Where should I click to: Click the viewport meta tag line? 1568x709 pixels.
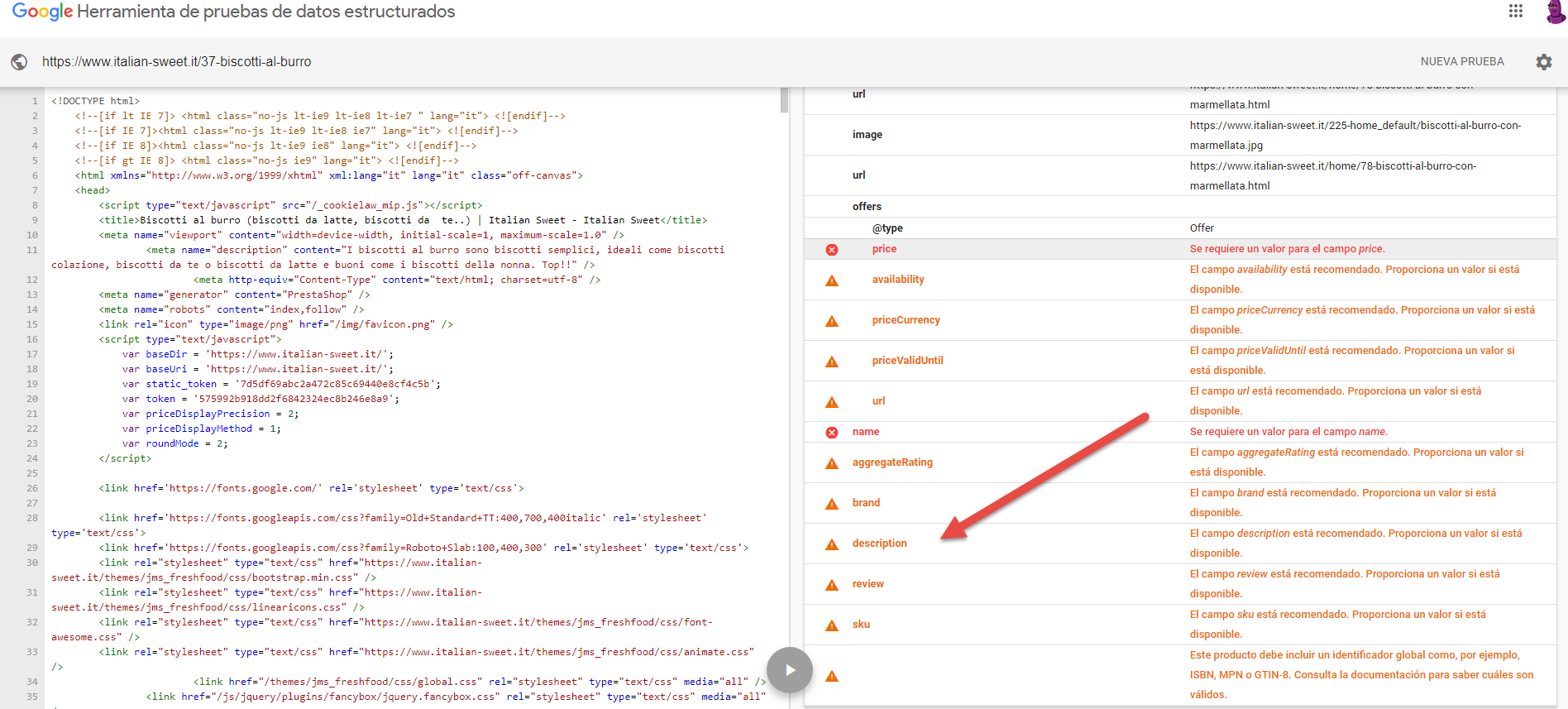(361, 235)
